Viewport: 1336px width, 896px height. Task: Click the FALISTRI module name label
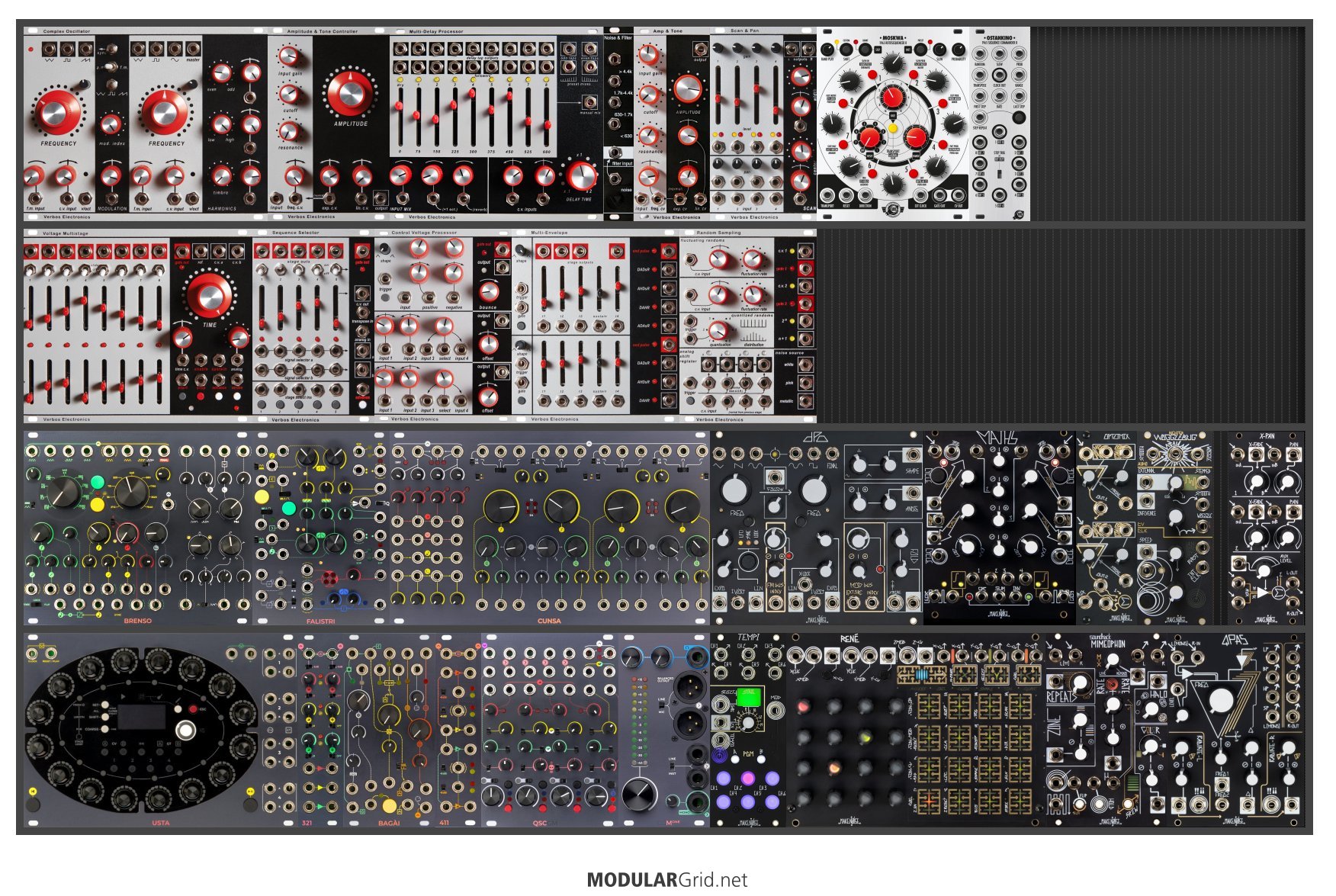tap(321, 621)
